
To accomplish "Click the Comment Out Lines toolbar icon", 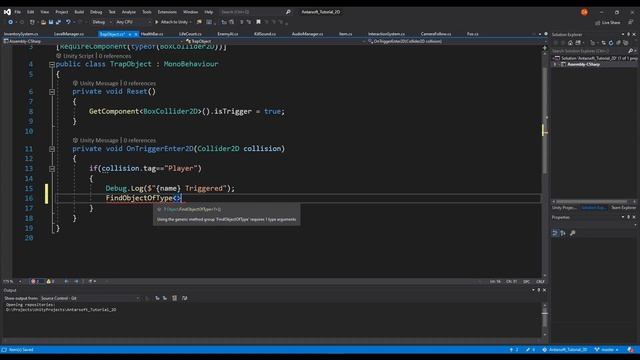I will (x=242, y=22).
